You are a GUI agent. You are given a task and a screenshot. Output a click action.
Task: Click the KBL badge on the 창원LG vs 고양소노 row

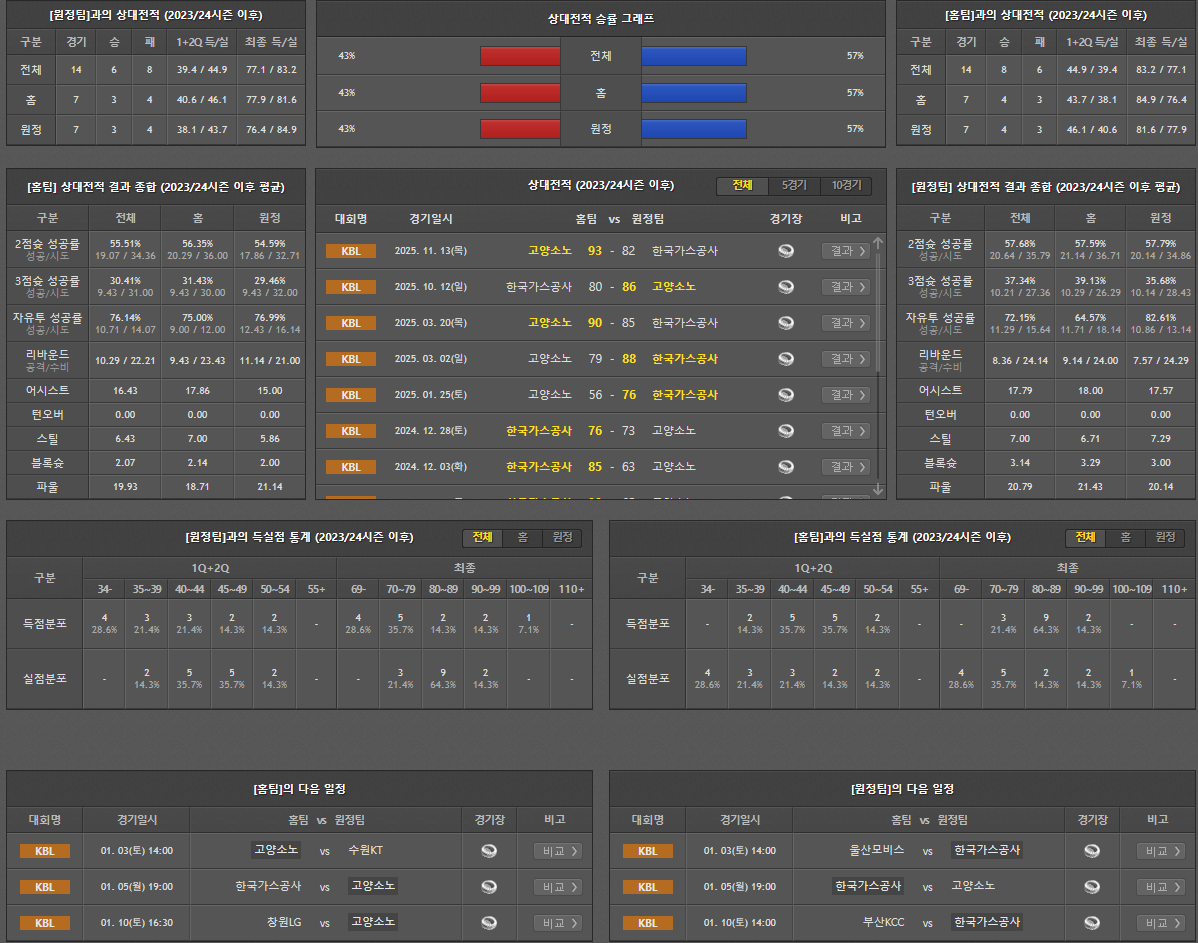click(45, 923)
